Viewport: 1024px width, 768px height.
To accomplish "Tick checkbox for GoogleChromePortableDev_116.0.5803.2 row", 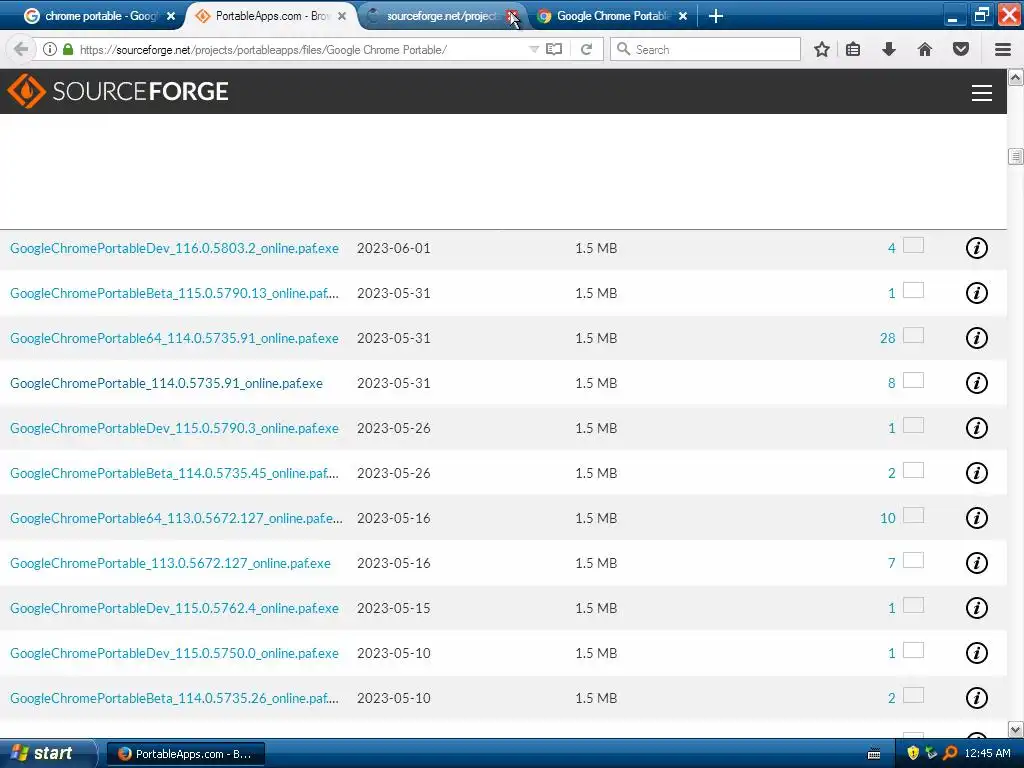I will [913, 246].
